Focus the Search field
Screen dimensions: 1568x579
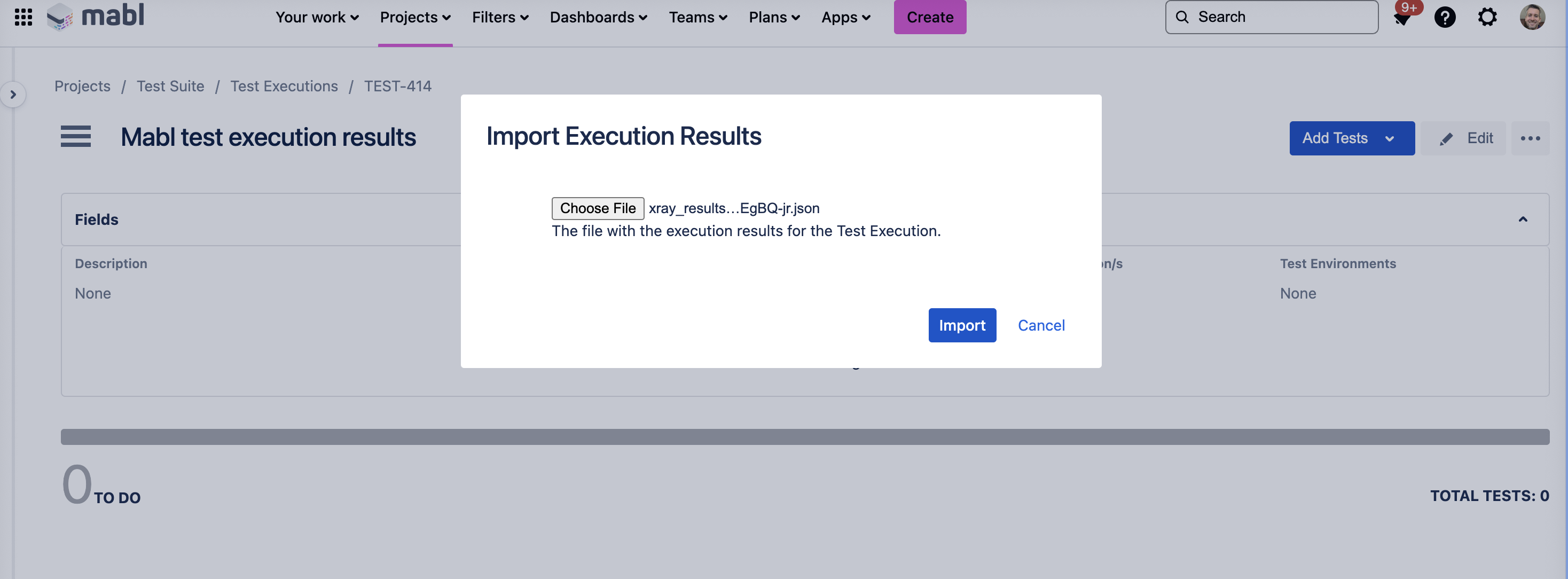[x=1271, y=17]
